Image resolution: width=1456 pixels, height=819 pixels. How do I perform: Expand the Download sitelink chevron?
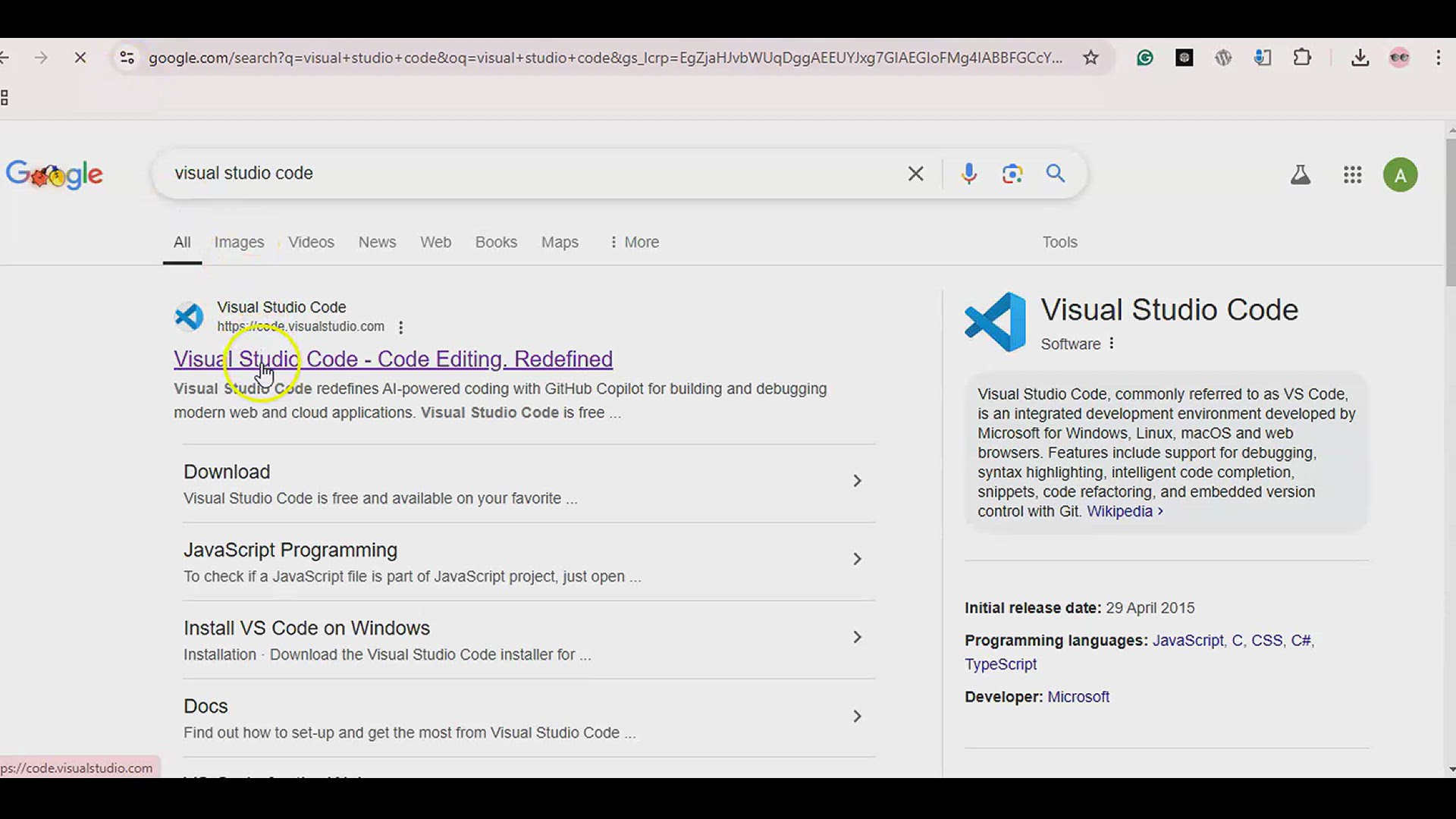click(x=857, y=481)
